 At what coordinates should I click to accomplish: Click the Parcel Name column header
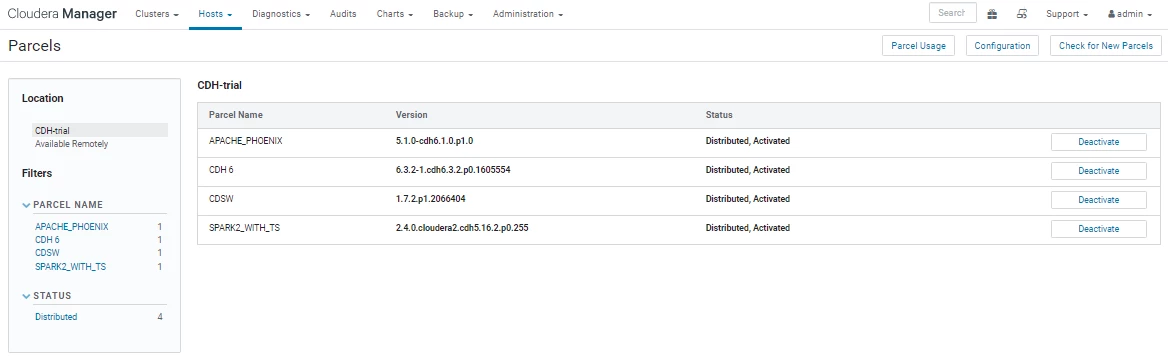click(235, 115)
